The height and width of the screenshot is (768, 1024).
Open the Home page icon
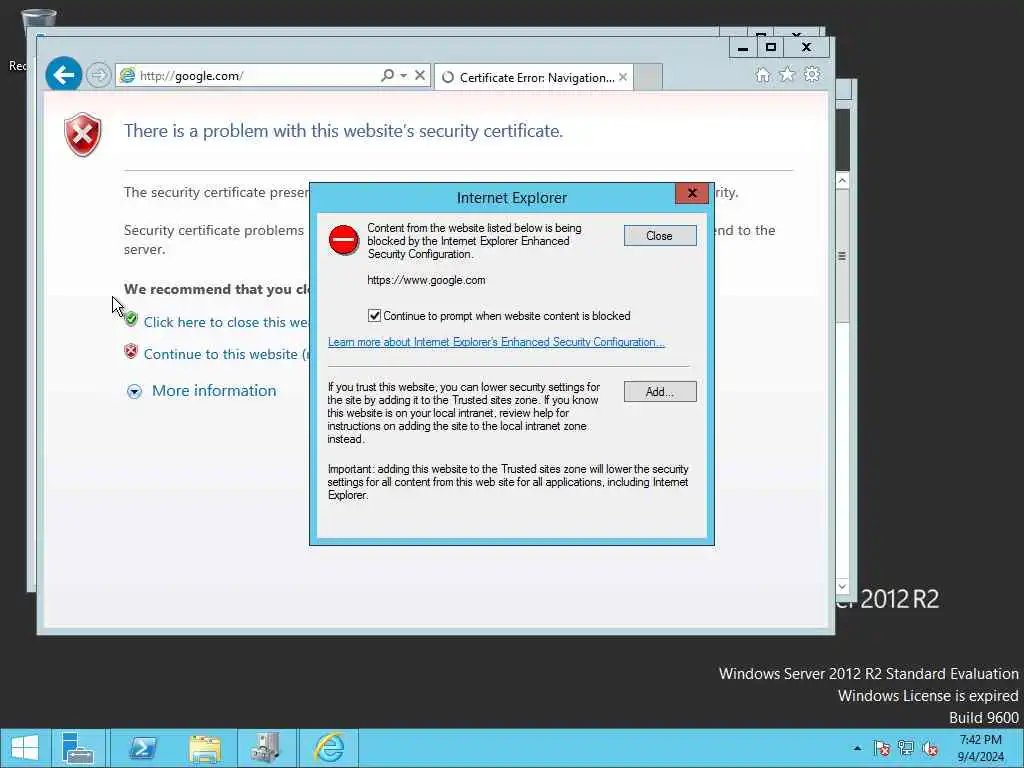762,75
